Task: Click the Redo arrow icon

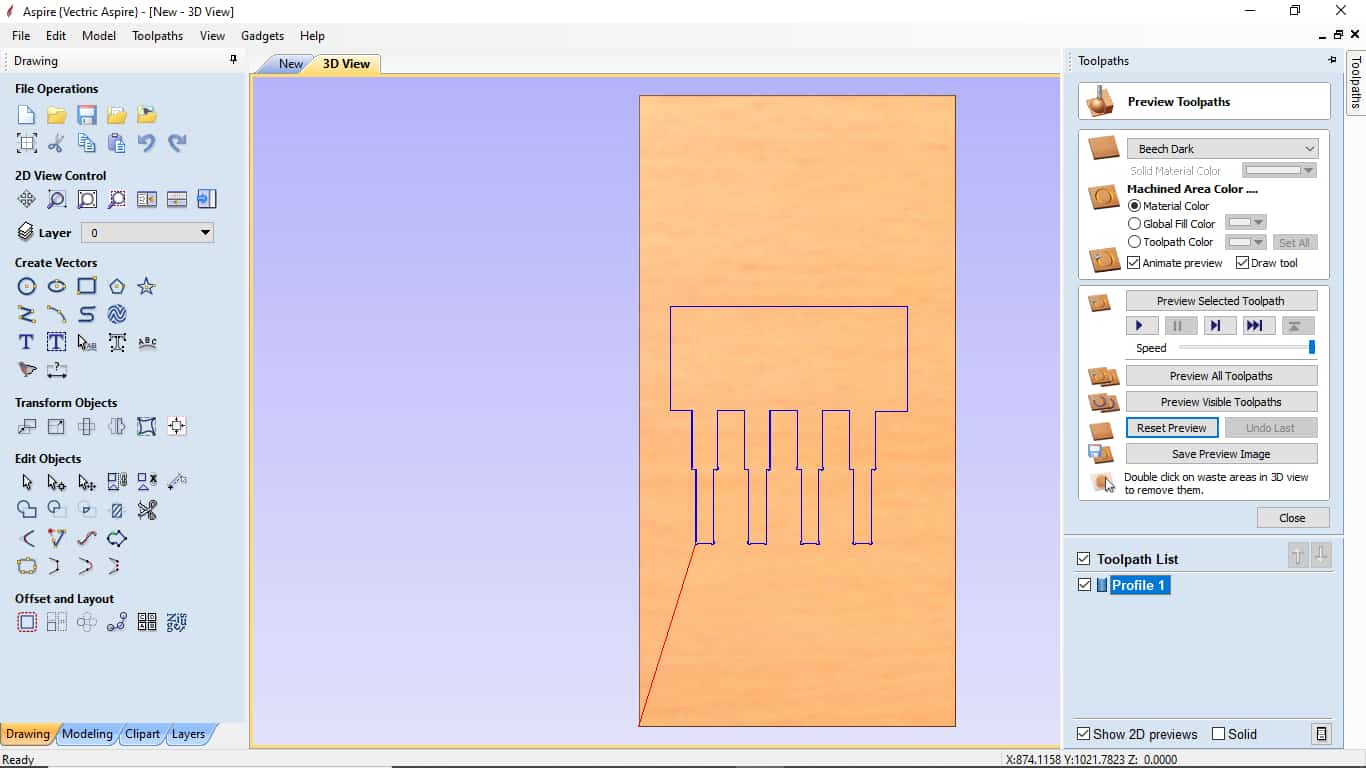Action: tap(177, 143)
